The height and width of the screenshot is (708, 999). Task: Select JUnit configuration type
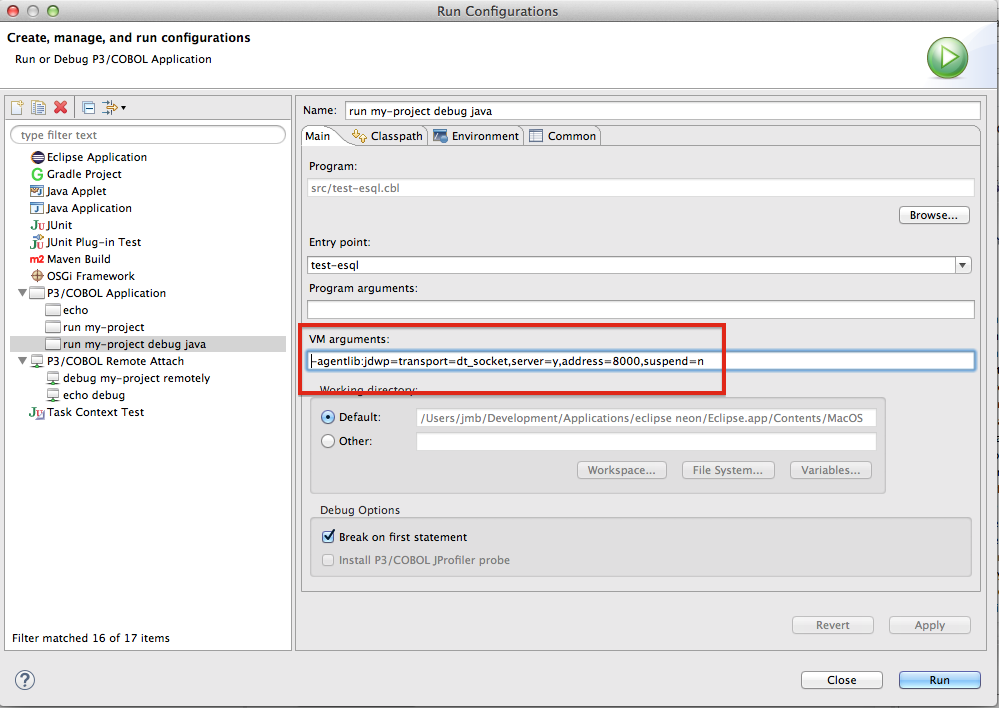point(52,225)
